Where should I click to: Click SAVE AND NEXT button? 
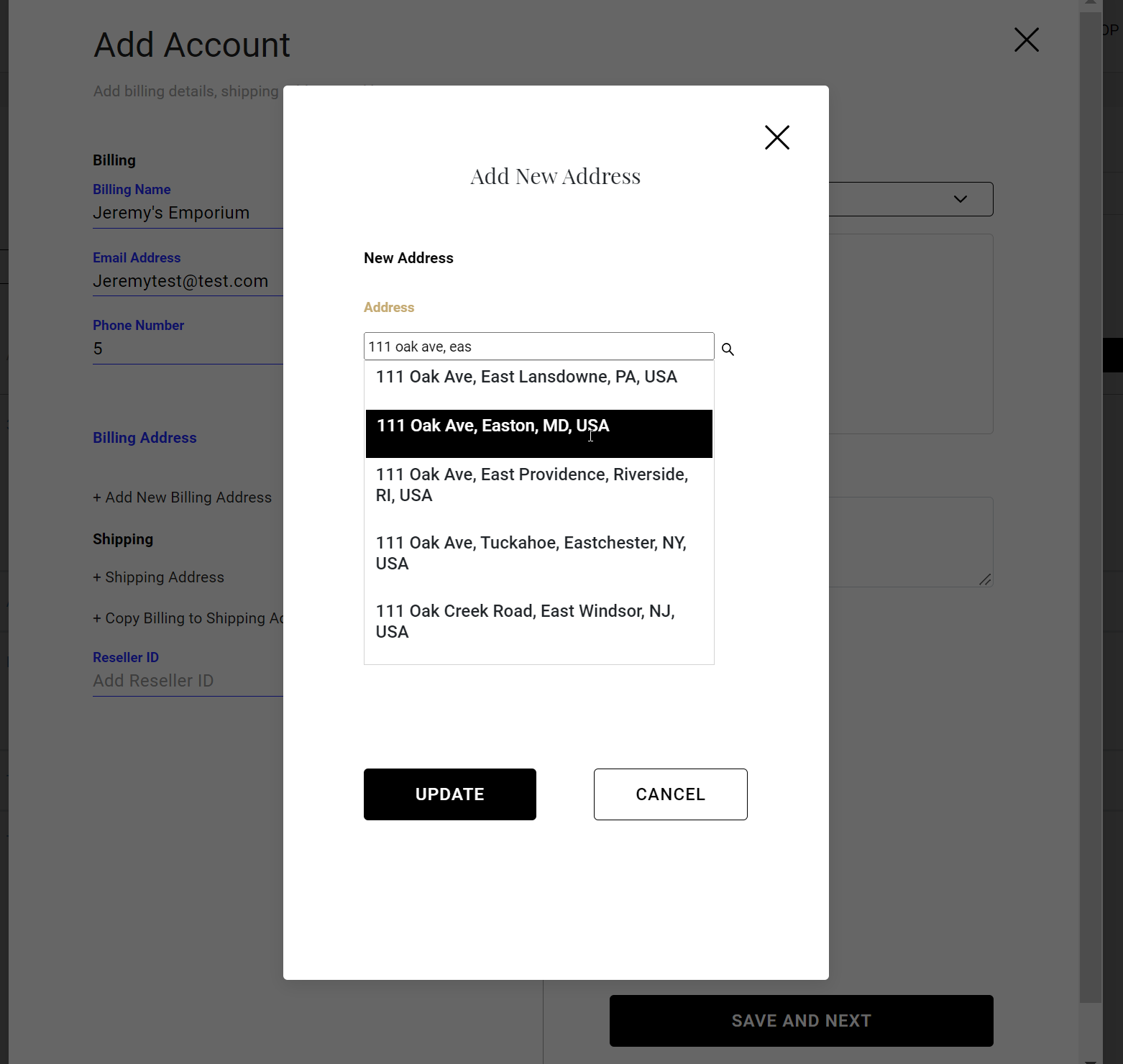coord(801,1021)
